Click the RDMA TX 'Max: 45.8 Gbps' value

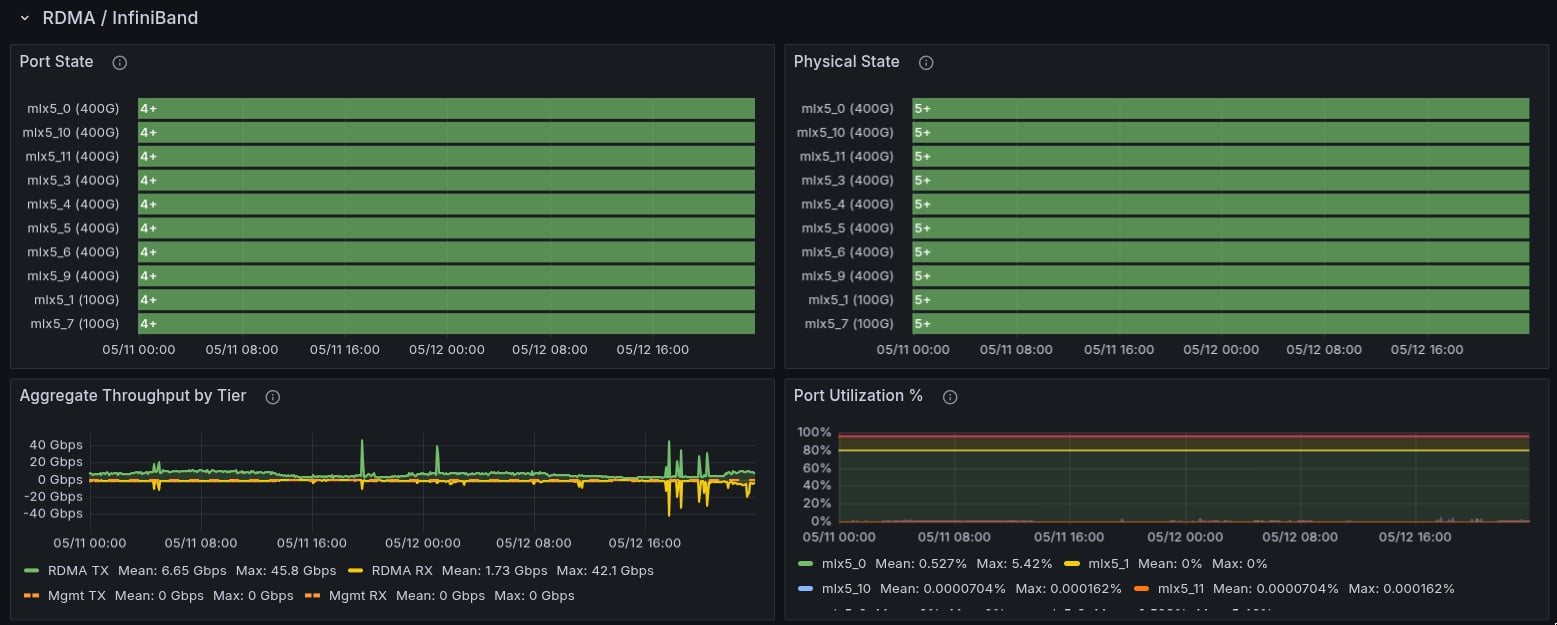pyautogui.click(x=286, y=571)
